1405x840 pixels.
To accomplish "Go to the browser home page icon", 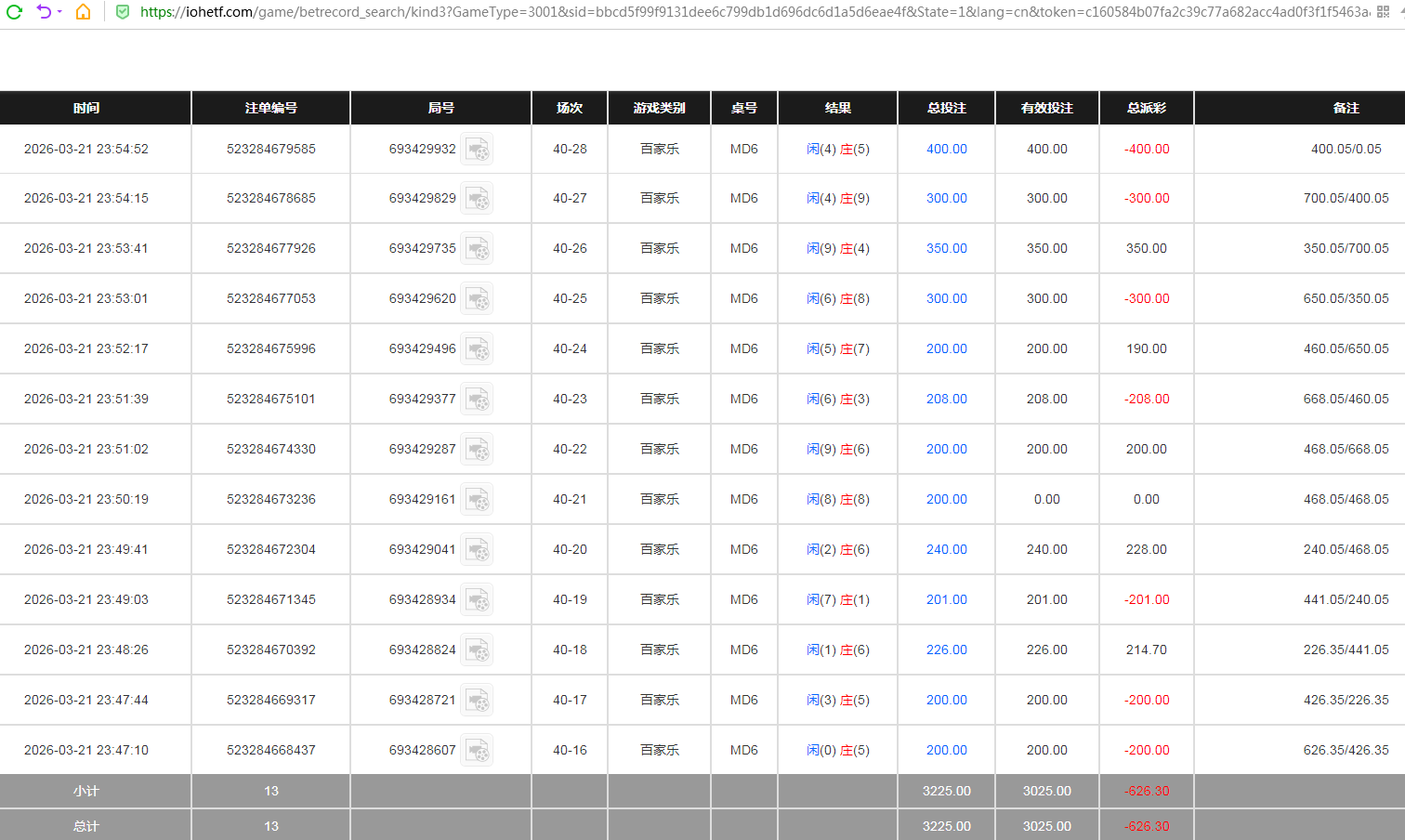I will [x=84, y=12].
